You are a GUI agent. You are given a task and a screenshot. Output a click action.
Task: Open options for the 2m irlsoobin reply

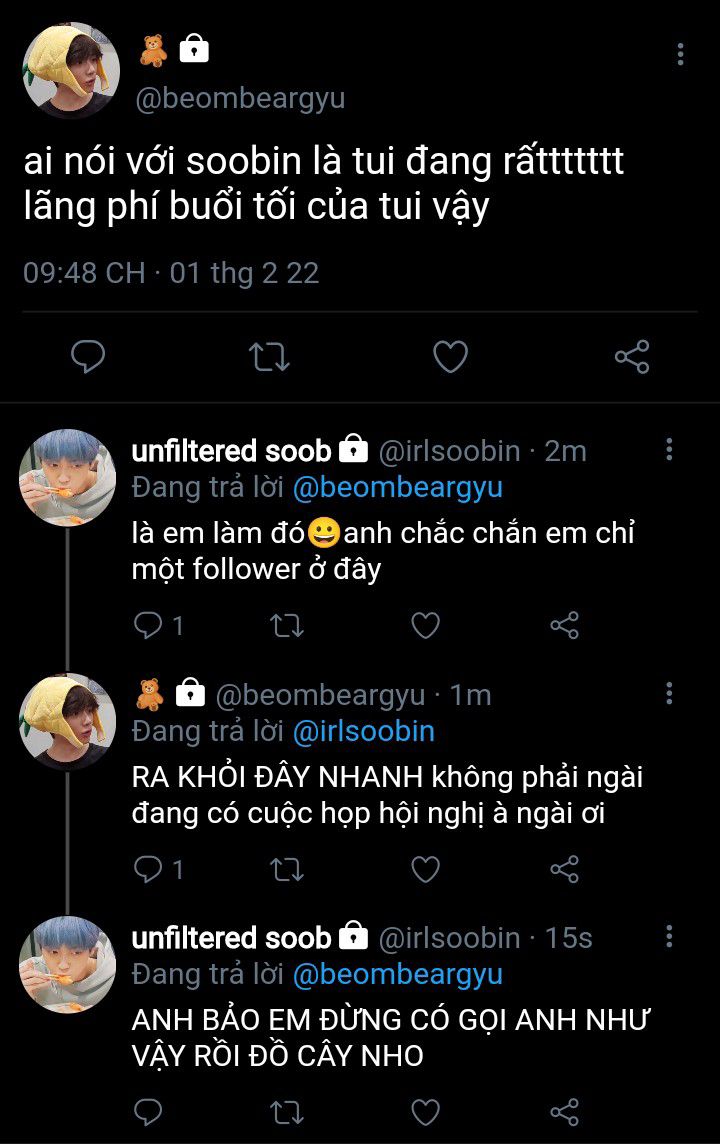(669, 450)
